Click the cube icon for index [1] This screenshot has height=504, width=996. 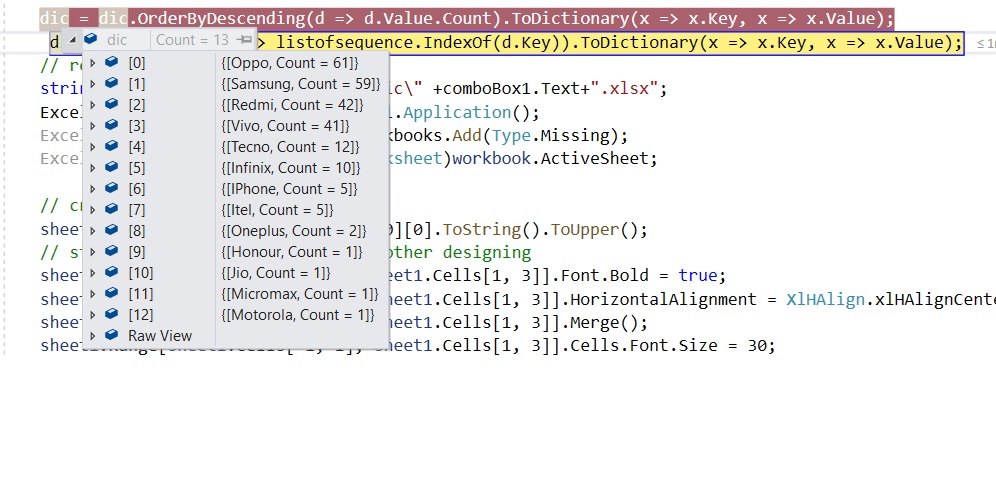tap(112, 83)
